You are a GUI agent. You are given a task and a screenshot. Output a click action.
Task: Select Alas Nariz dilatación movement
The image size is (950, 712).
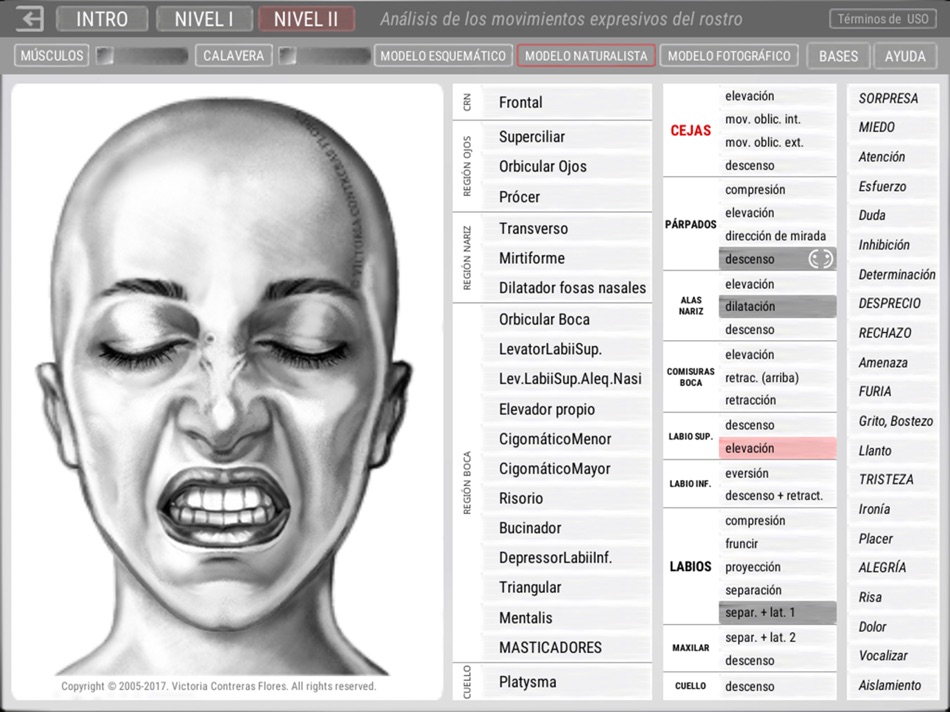pyautogui.click(x=778, y=307)
